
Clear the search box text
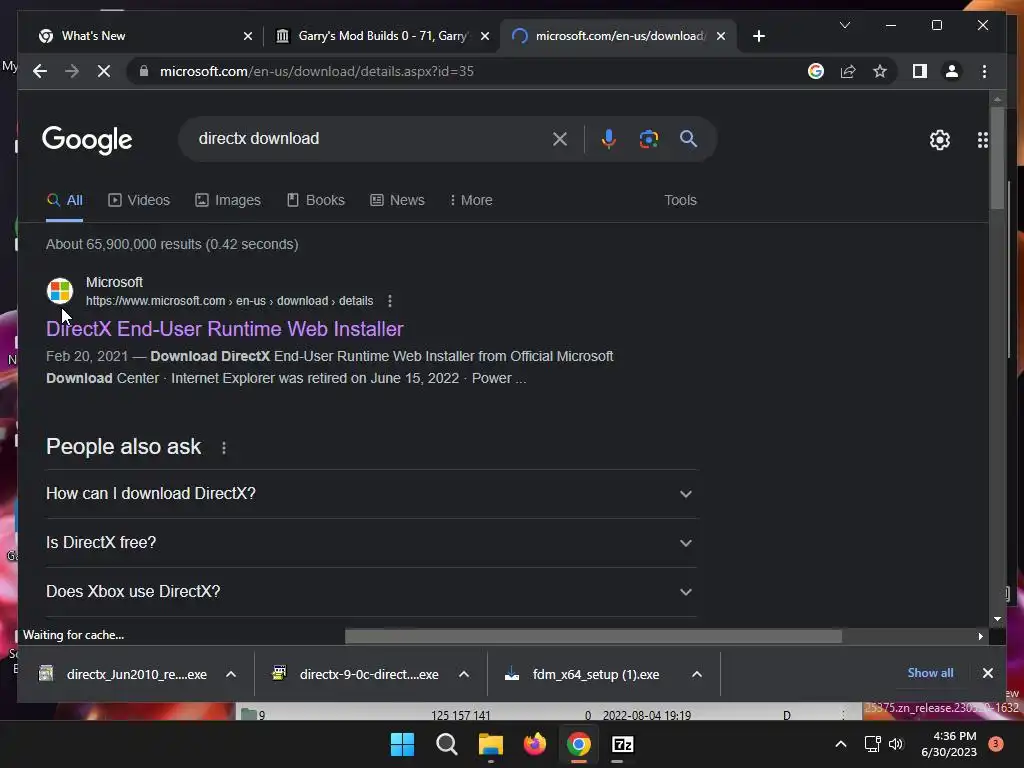click(x=560, y=138)
